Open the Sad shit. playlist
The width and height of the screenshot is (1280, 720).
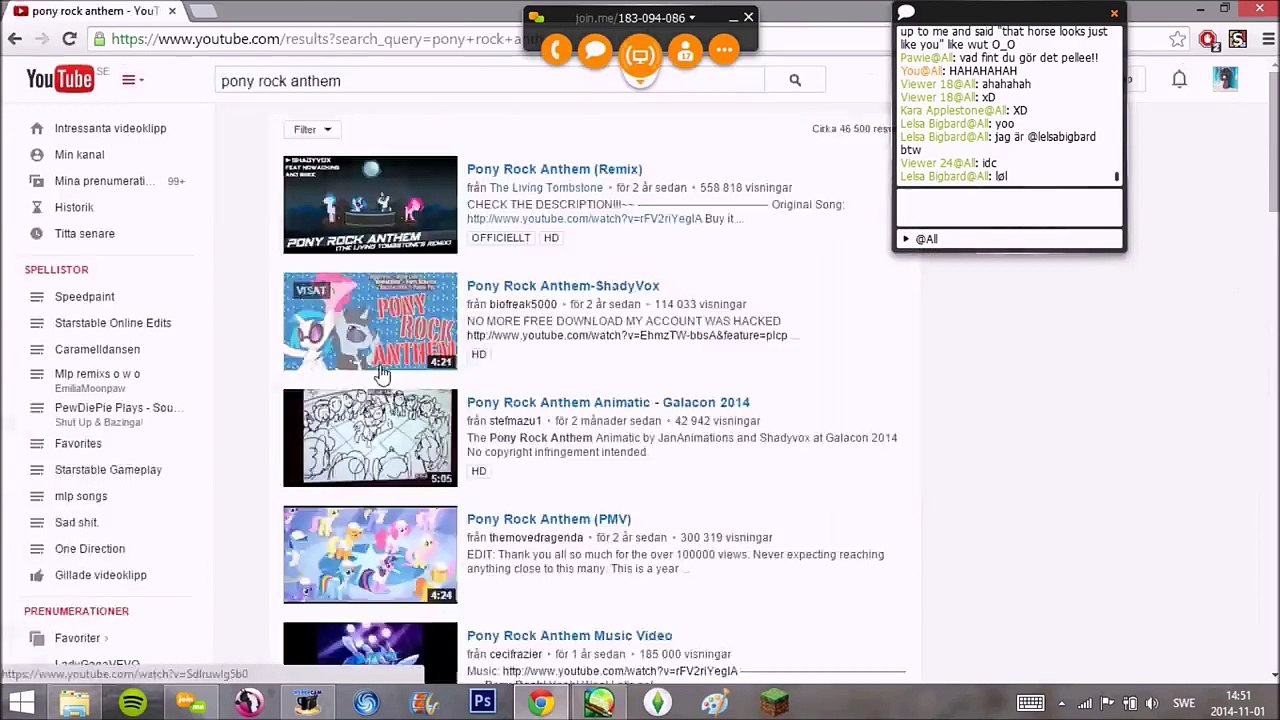(77, 522)
